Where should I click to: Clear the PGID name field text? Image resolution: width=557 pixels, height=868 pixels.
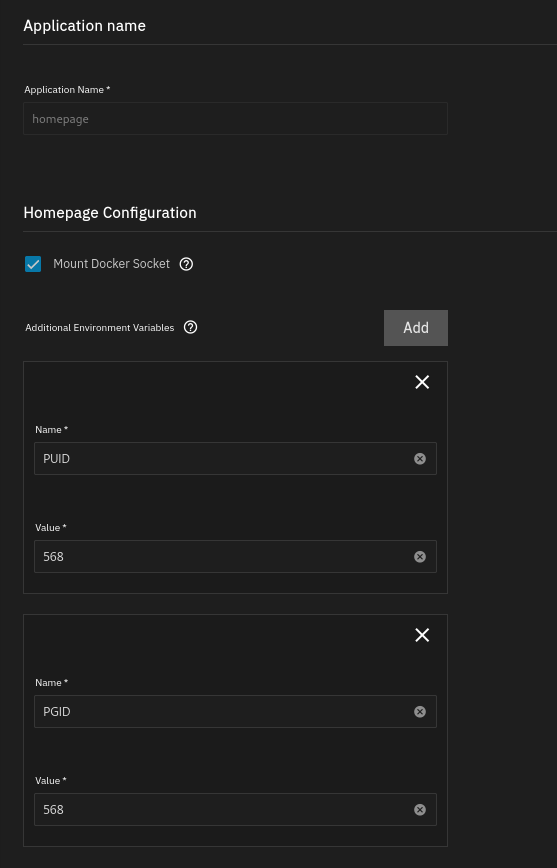click(x=420, y=711)
